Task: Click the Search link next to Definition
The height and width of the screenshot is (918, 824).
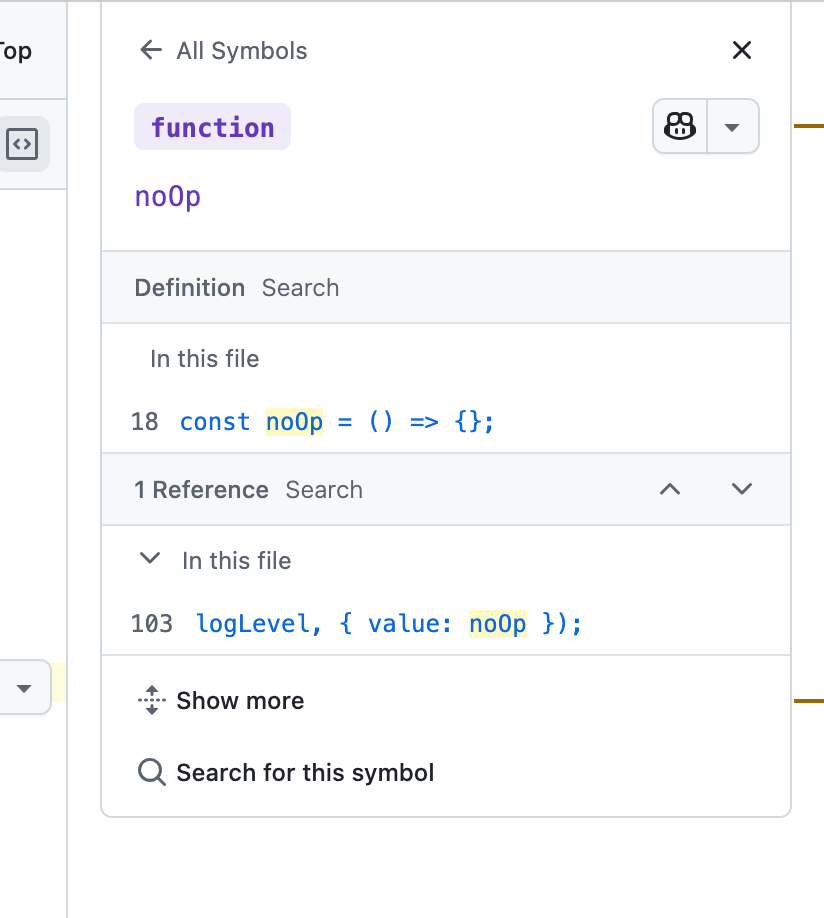Action: [300, 288]
